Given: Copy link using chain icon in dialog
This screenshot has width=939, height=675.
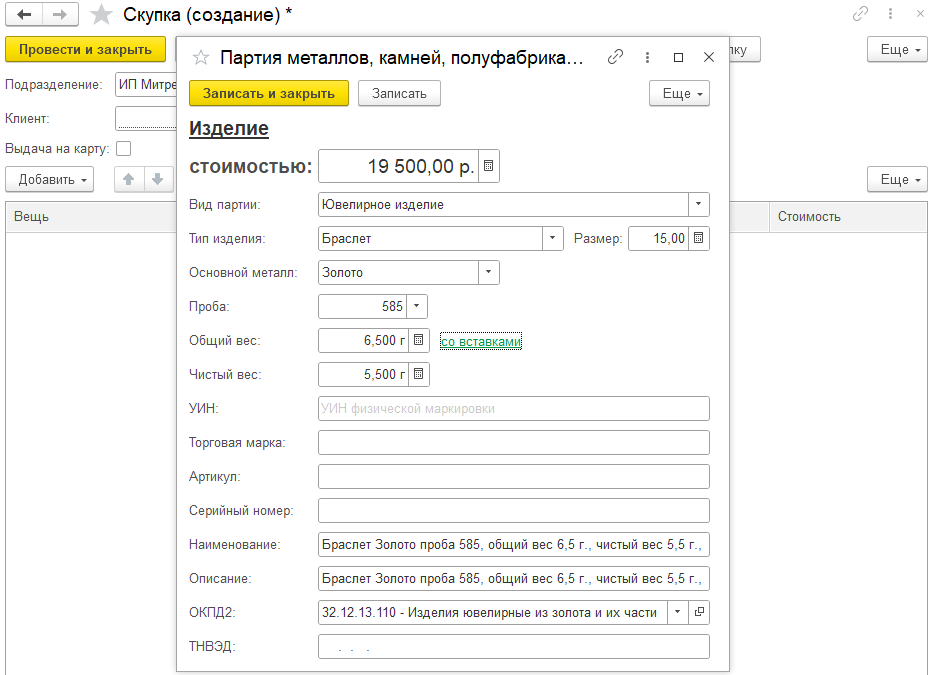Looking at the screenshot, I should pos(616,58).
